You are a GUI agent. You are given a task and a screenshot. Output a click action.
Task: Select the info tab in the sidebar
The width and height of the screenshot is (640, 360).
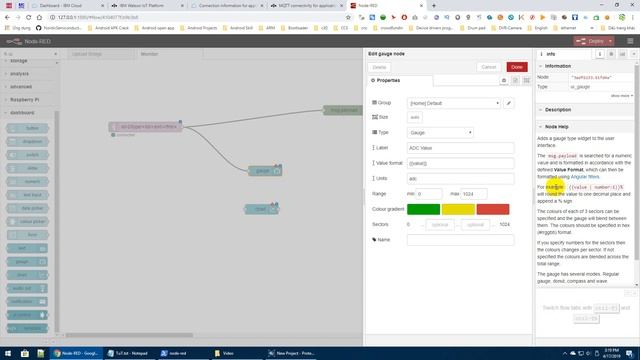click(564, 54)
